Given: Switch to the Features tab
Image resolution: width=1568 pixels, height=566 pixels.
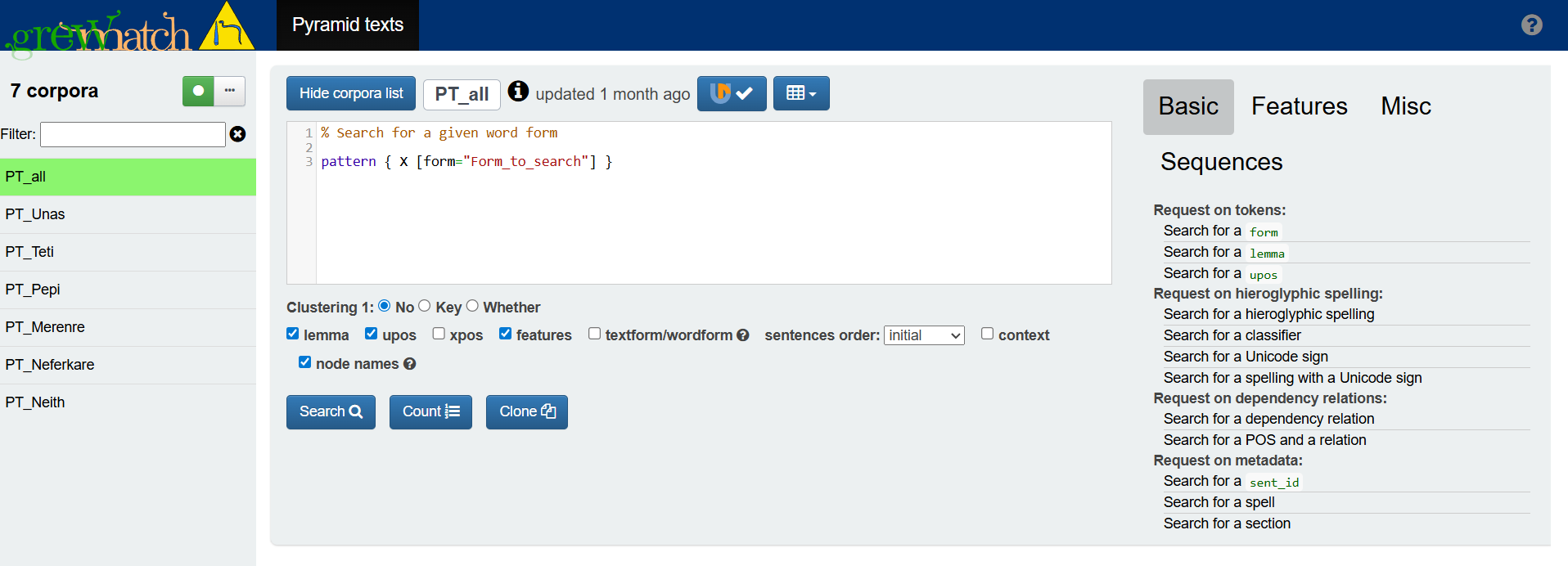Looking at the screenshot, I should tap(1299, 106).
